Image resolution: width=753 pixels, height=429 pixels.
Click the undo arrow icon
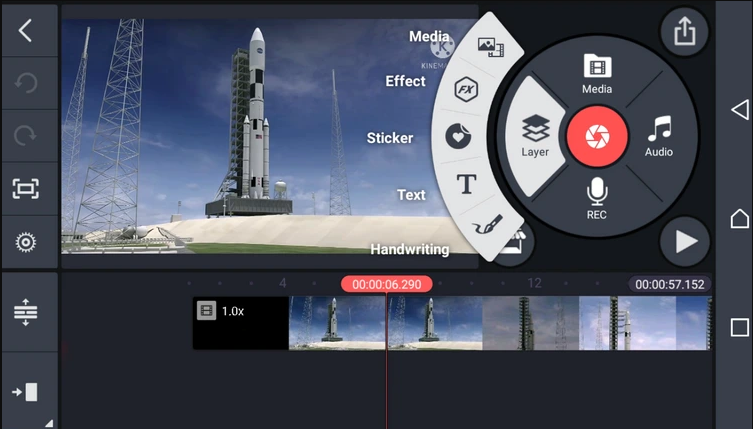coord(26,83)
